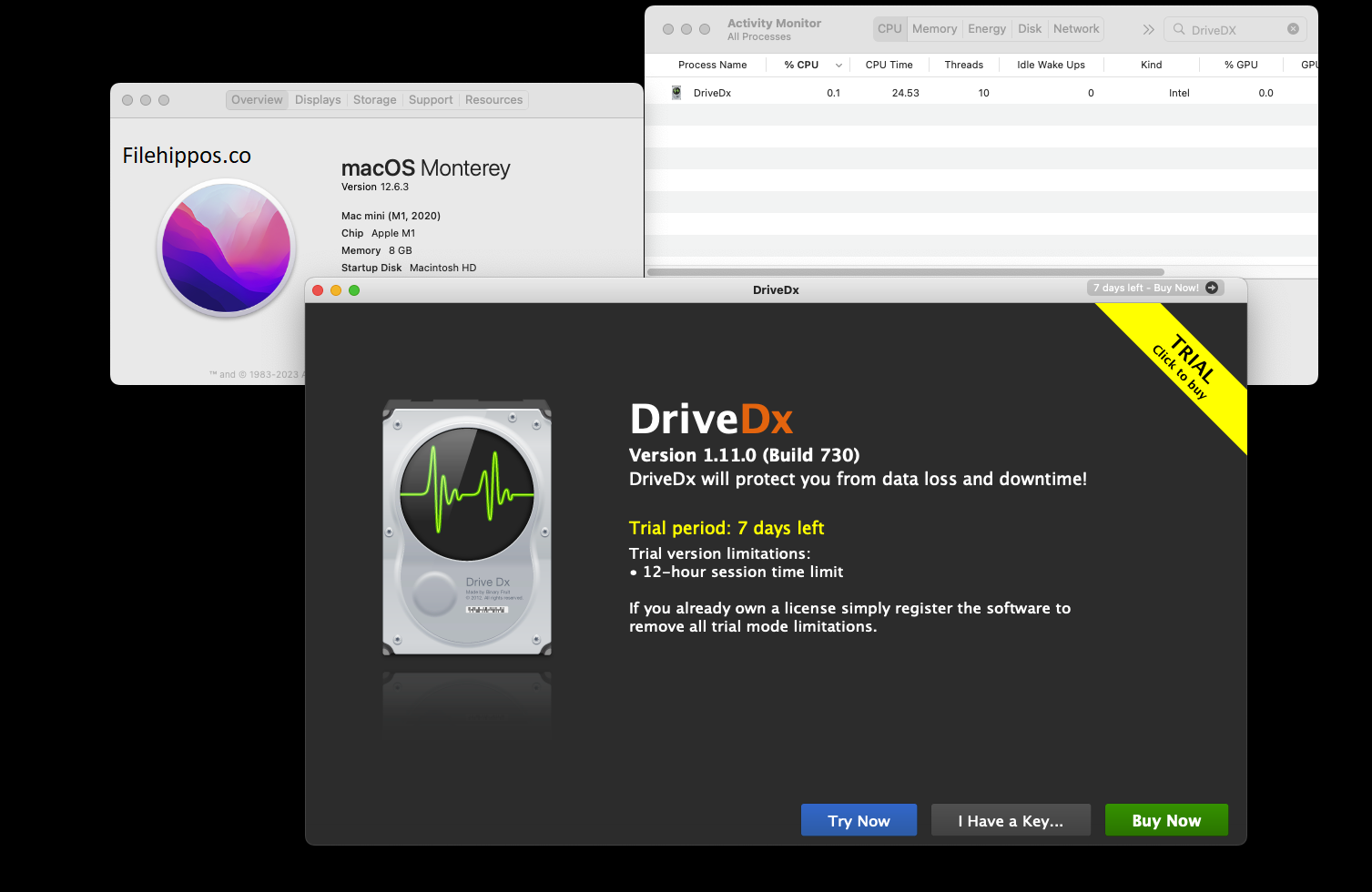The height and width of the screenshot is (892, 1372).
Task: Open the Storage tab in About This Mac
Action: click(374, 100)
